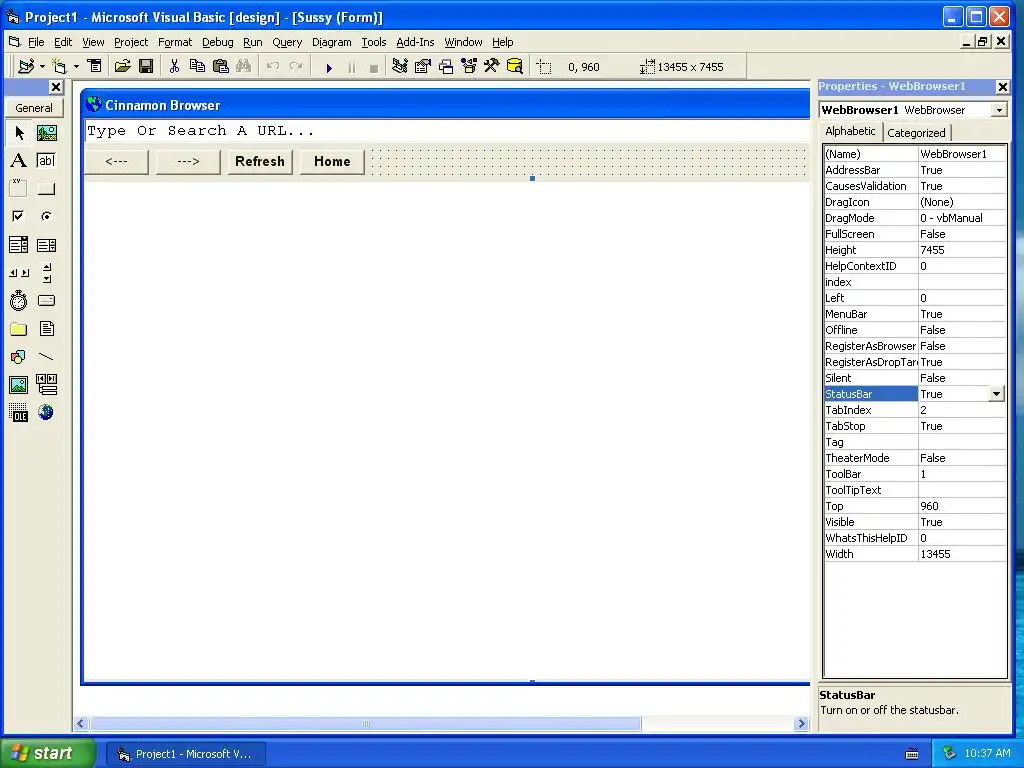Start the program with Run arrow

328,67
